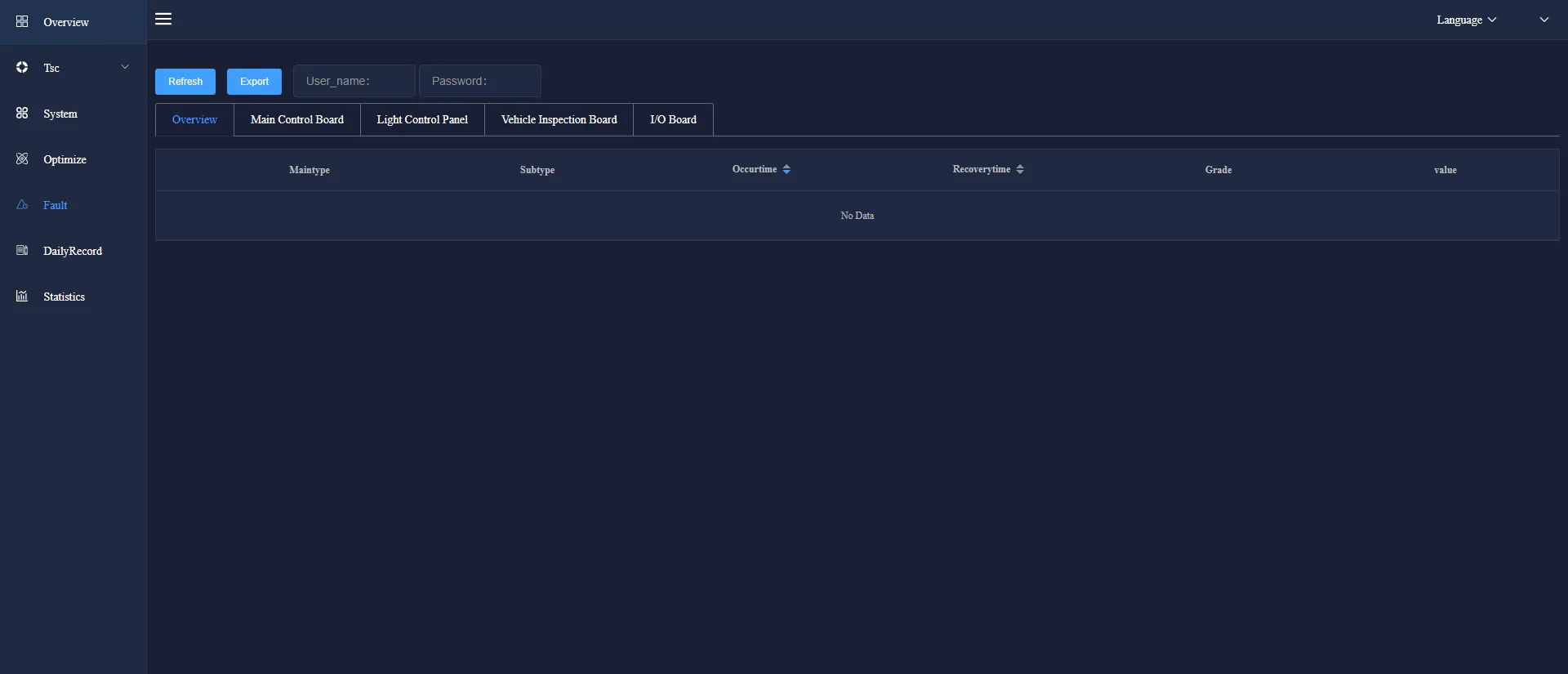Screen dimensions: 1568x674
Task: Click the No Data message
Action: click(857, 216)
